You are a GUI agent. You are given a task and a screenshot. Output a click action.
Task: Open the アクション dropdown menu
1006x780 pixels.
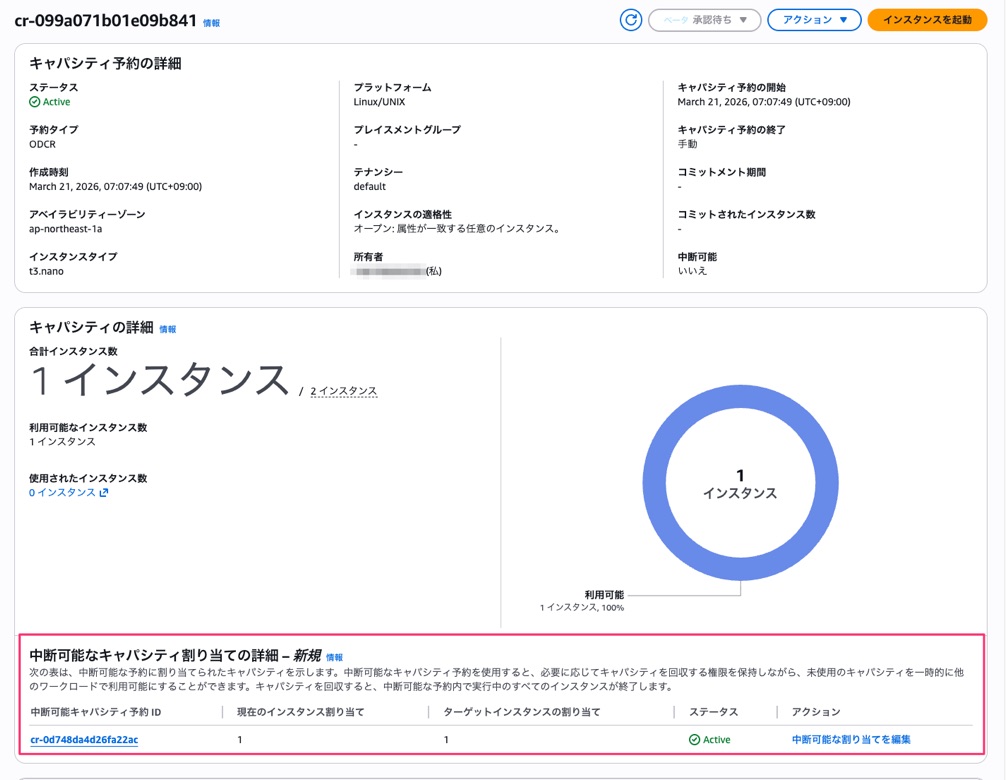[814, 20]
